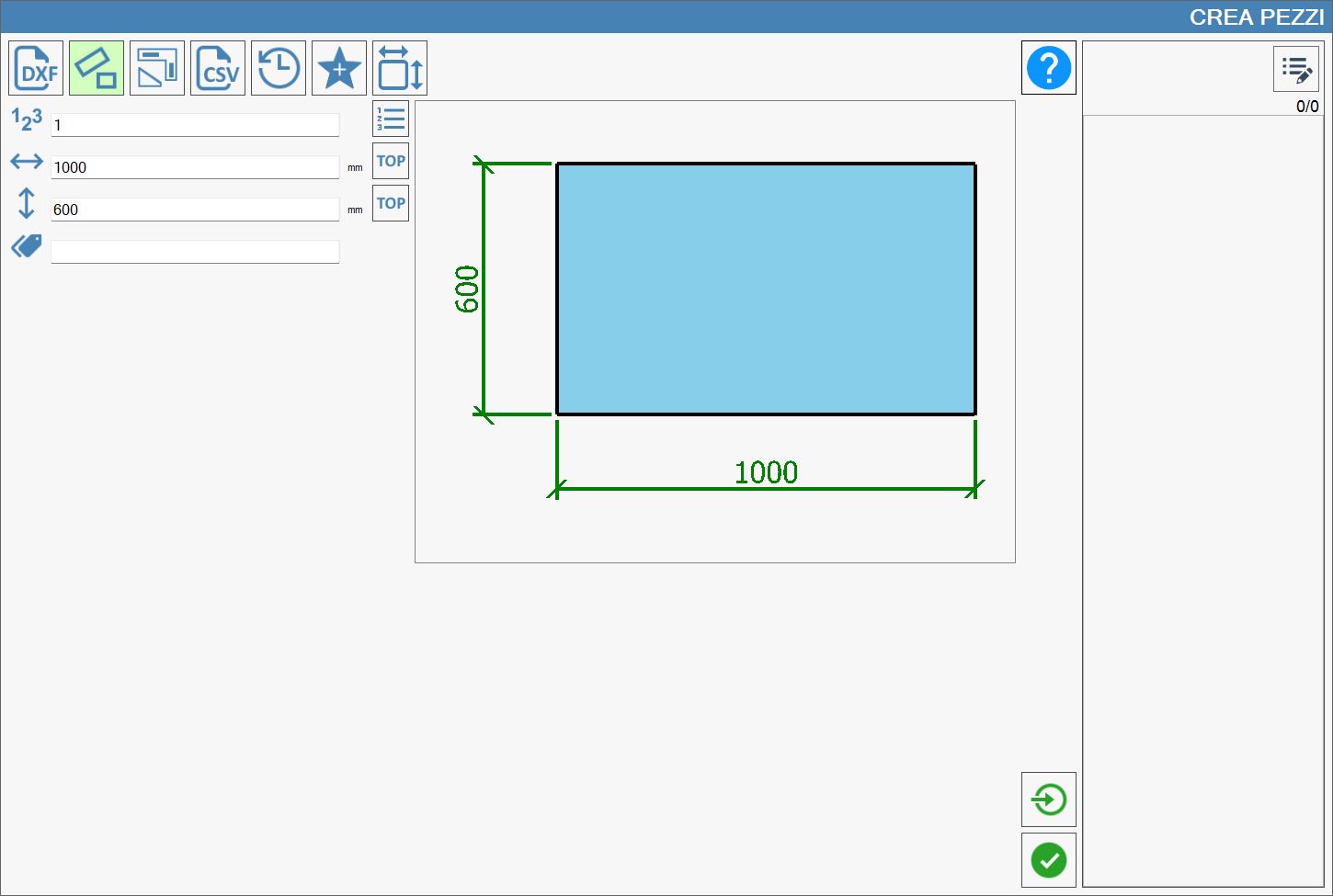The height and width of the screenshot is (896, 1333).
Task: Click the width field showing 1000
Action: click(x=195, y=167)
